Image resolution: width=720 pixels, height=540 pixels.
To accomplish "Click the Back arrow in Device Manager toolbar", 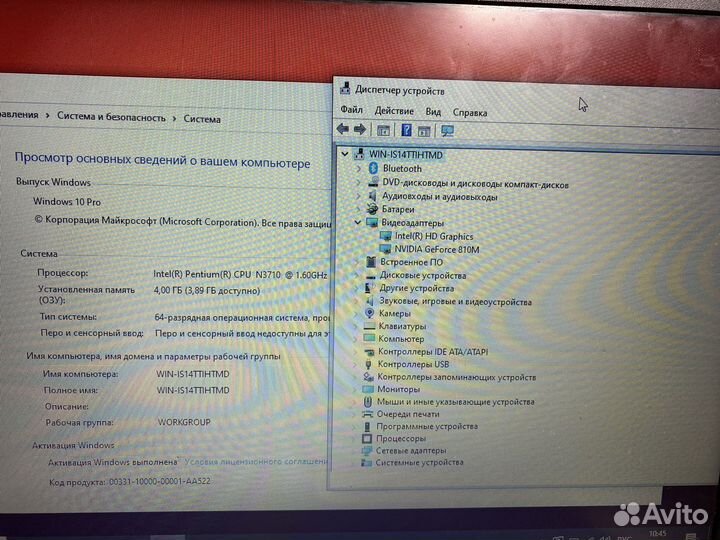I will tap(343, 129).
